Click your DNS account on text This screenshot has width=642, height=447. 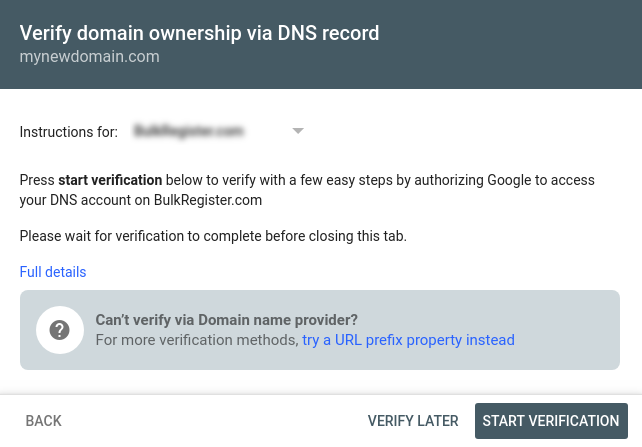[85, 200]
